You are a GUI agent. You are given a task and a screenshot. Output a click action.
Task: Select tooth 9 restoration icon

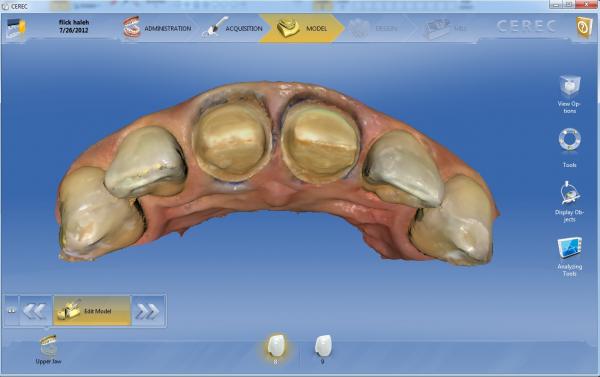323,346
